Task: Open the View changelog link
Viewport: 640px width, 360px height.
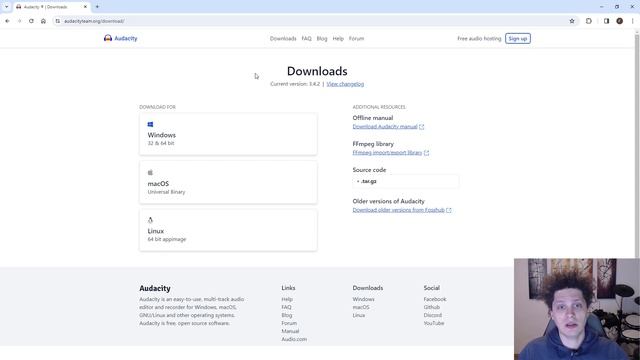Action: click(x=345, y=84)
